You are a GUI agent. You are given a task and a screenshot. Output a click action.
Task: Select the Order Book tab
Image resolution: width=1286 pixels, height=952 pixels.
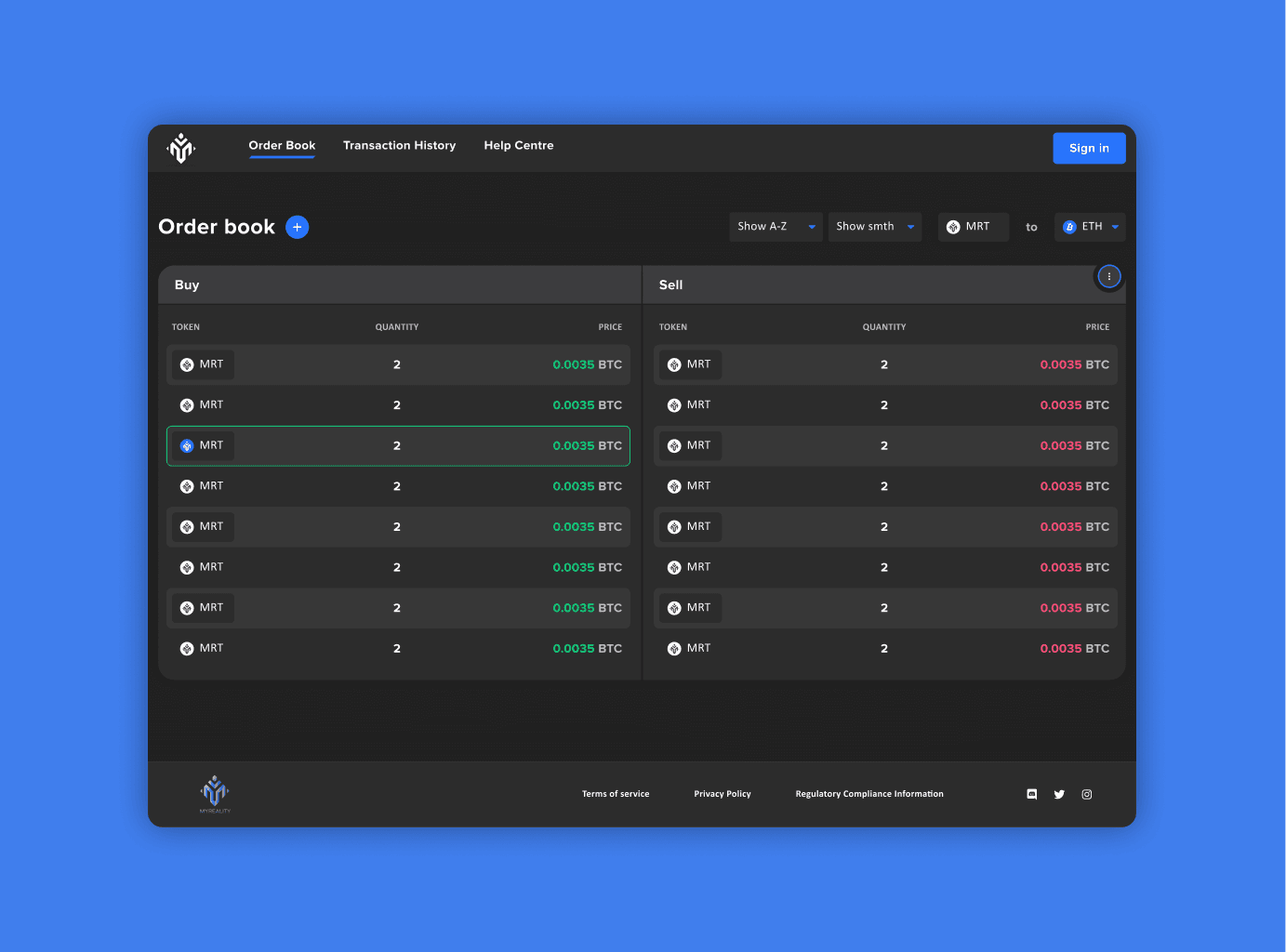pos(282,146)
